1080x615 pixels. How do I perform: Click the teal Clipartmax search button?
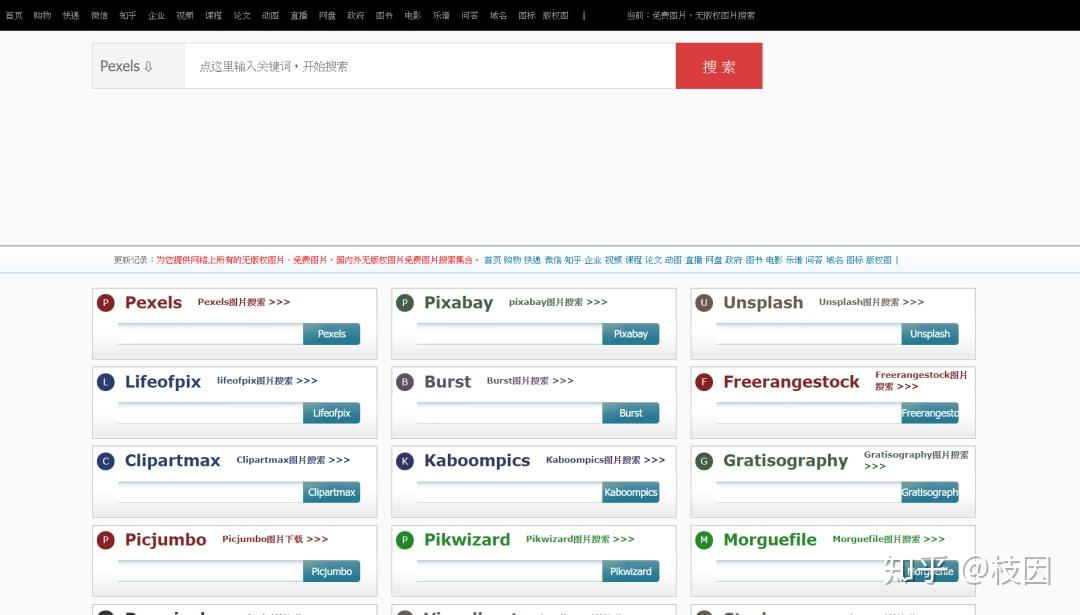coord(331,492)
